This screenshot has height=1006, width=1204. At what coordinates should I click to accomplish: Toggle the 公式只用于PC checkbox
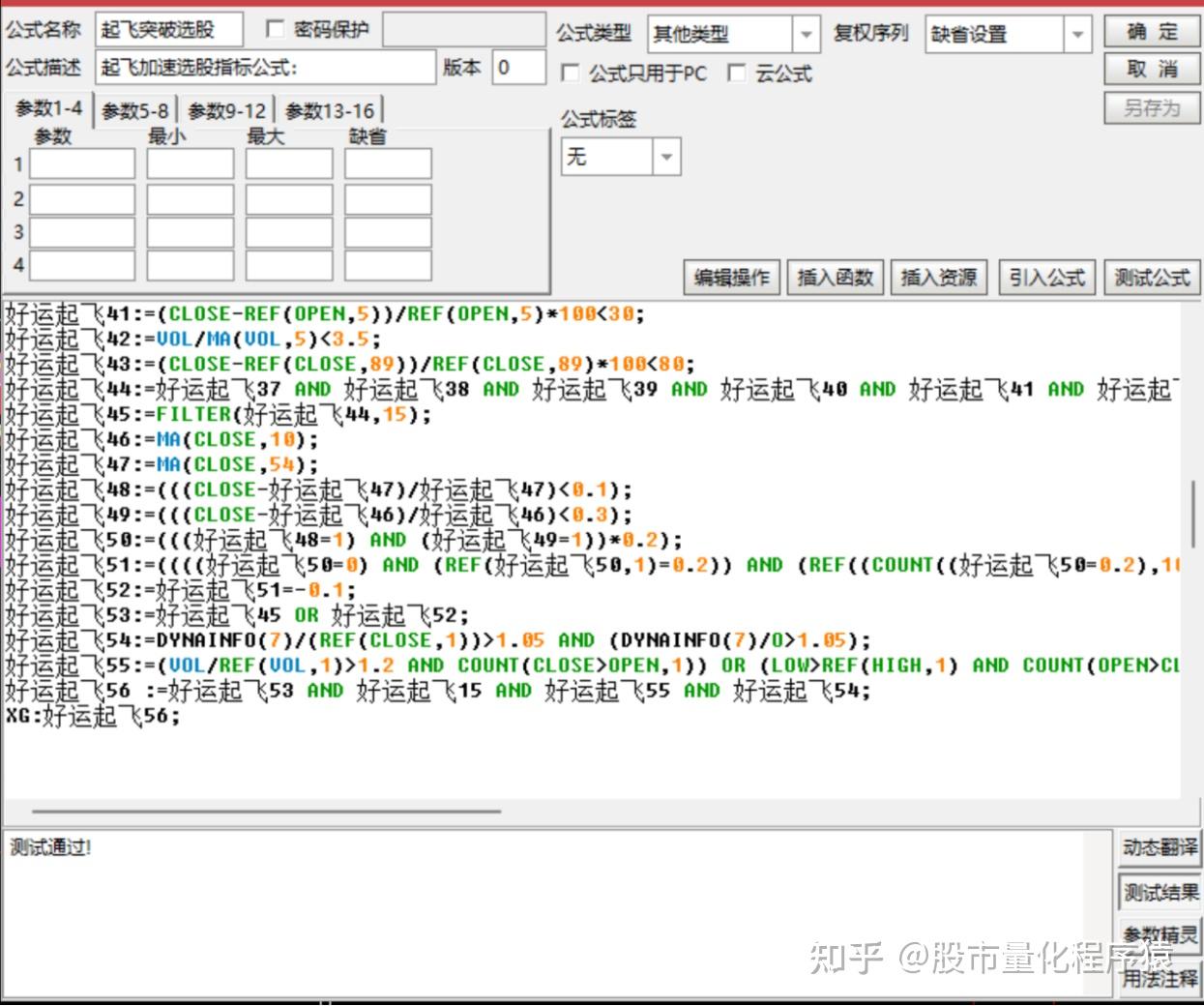[570, 73]
